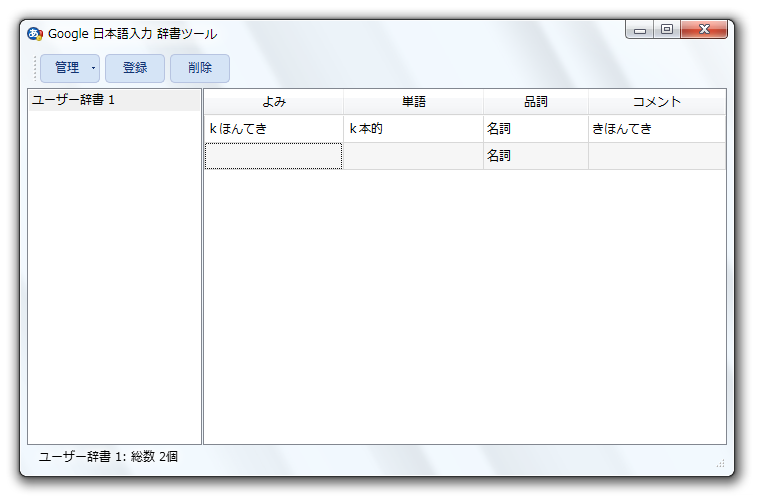Viewport: 758px width, 501px height.
Task: Click the 登録 button
Action: click(135, 68)
